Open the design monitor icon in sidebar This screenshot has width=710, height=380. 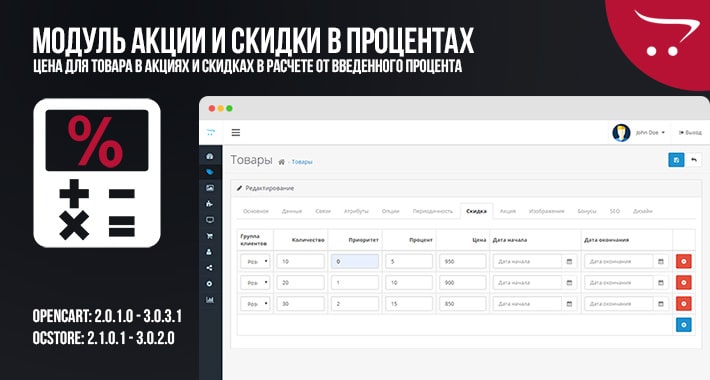[x=210, y=220]
